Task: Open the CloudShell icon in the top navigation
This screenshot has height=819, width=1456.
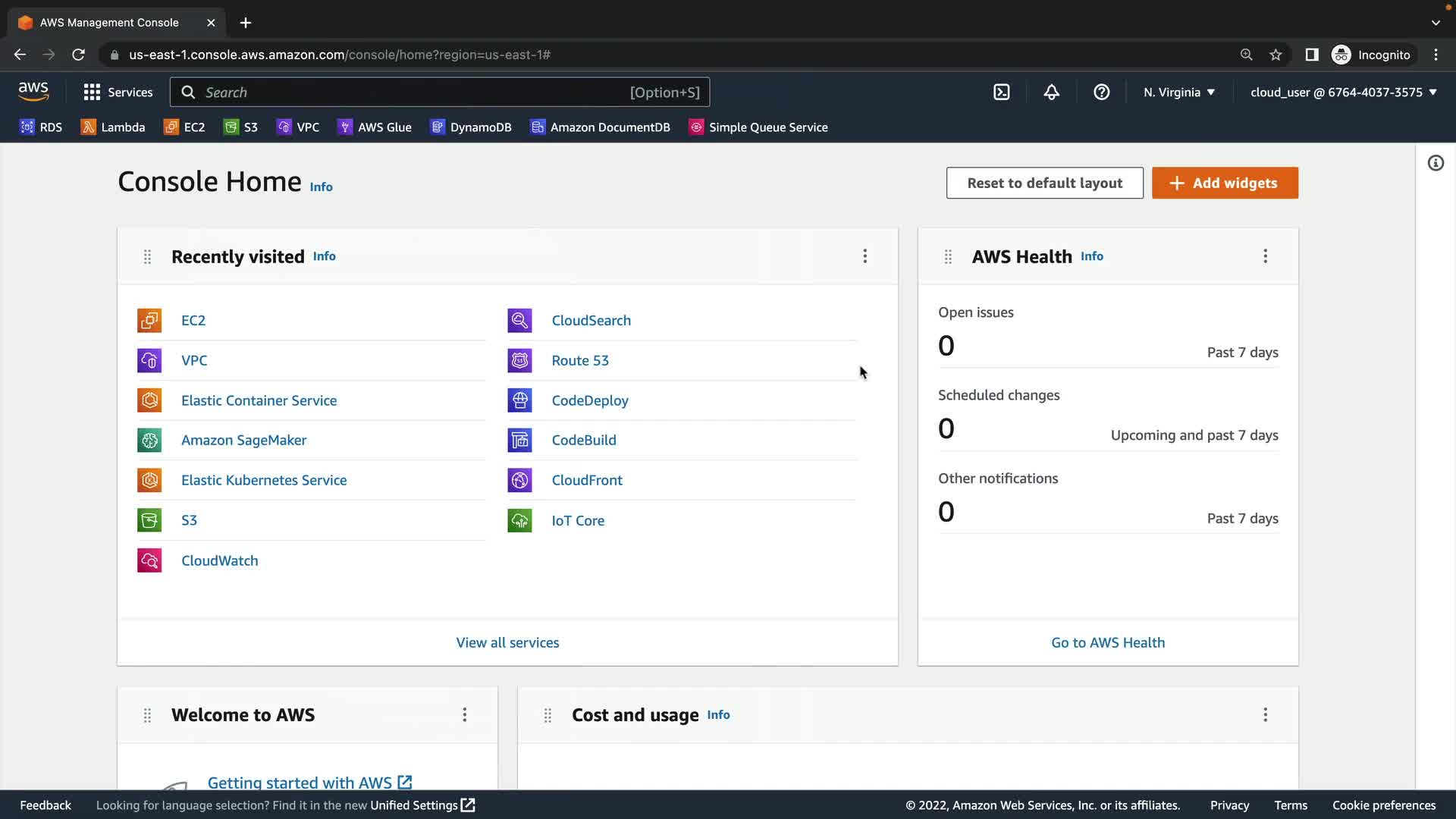Action: tap(1001, 93)
